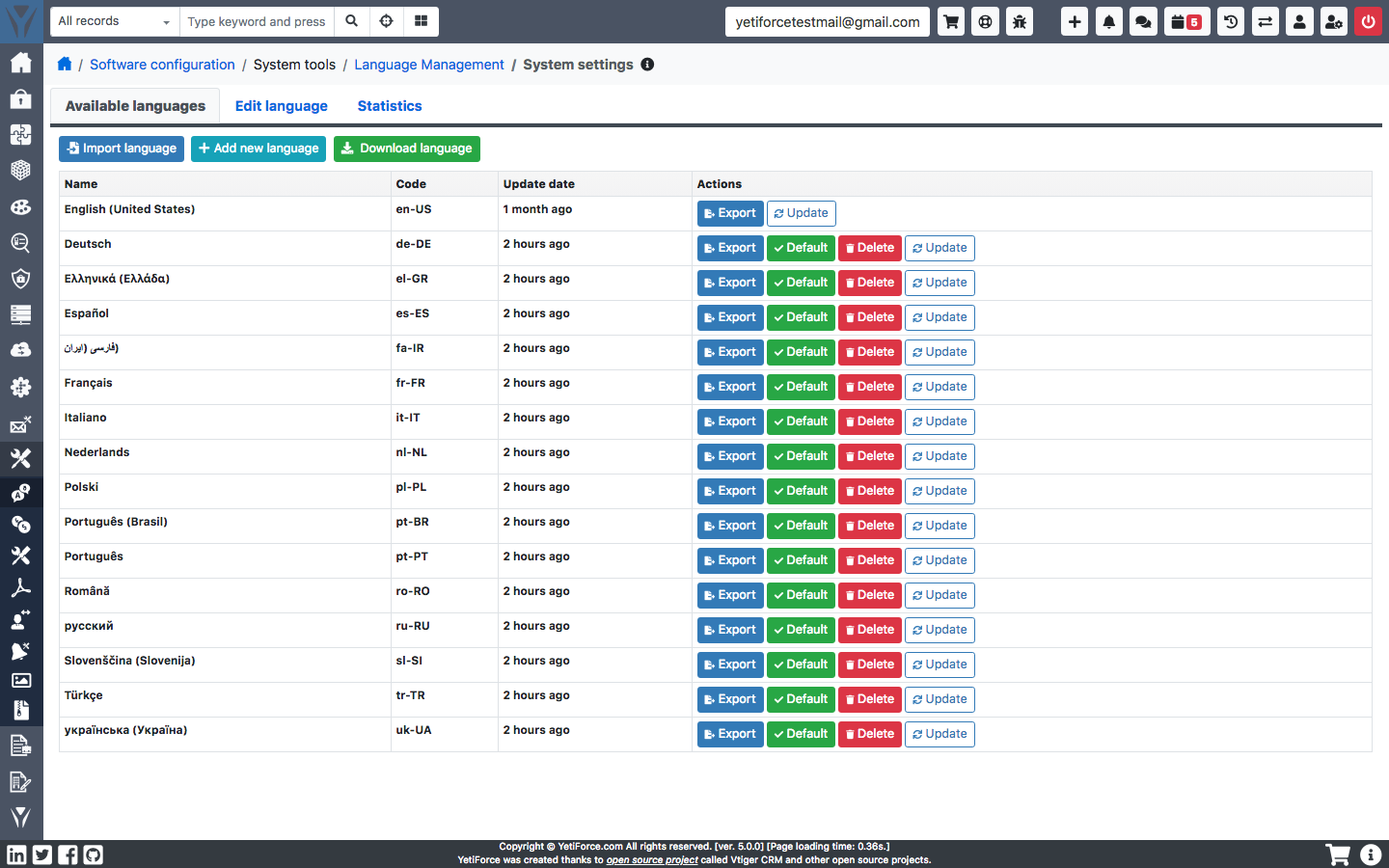This screenshot has width=1389, height=868.
Task: Delete the Polski language
Action: tap(870, 491)
